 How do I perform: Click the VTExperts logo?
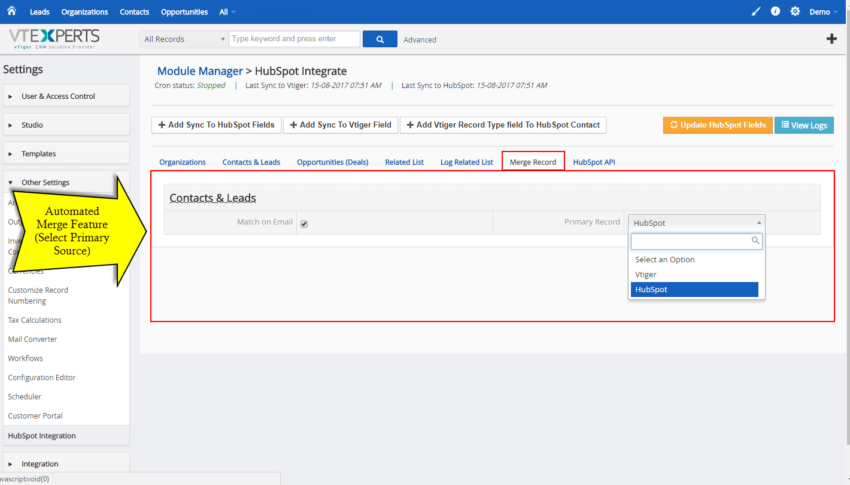(54, 39)
